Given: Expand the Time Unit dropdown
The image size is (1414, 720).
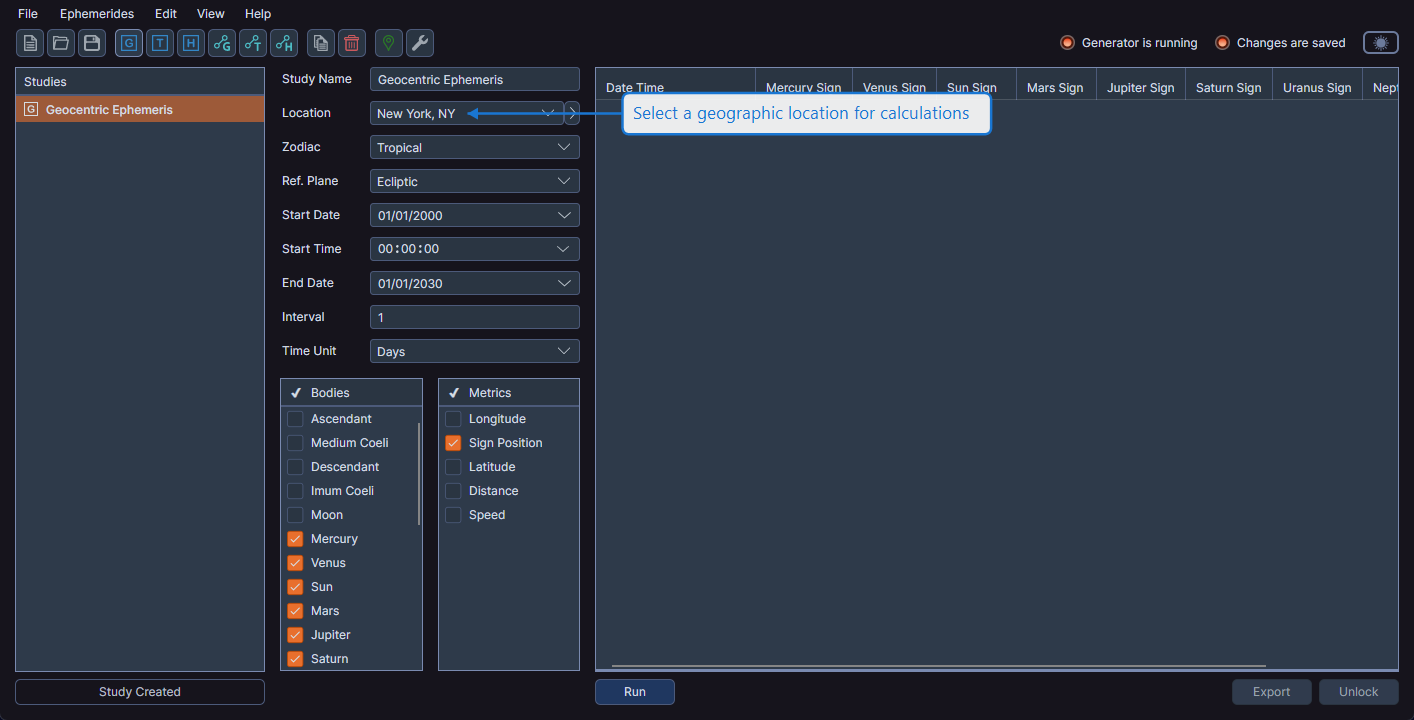Looking at the screenshot, I should tap(474, 351).
